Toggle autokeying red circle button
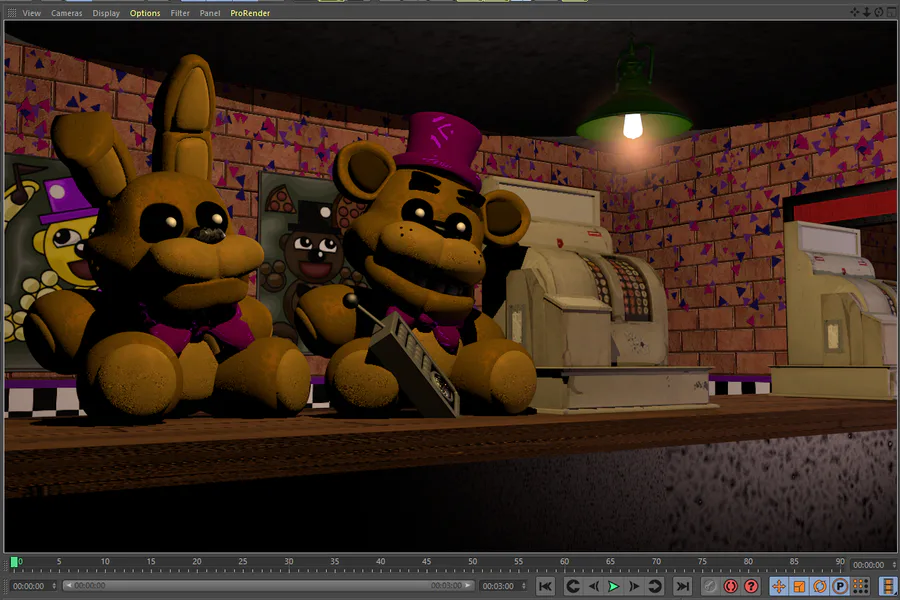 click(731, 586)
